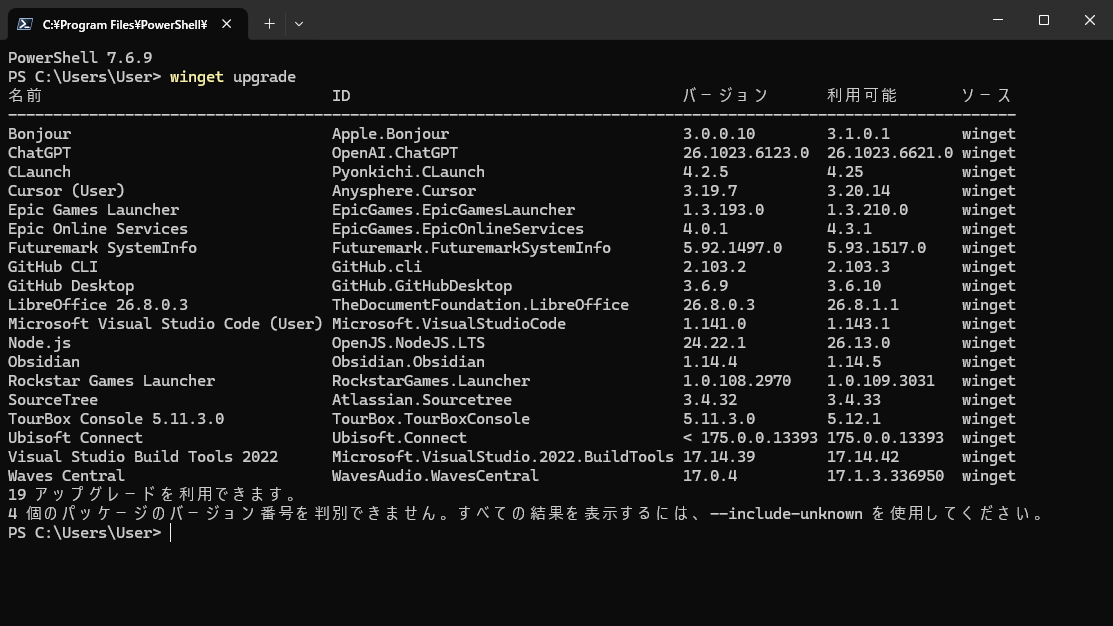Image resolution: width=1113 pixels, height=626 pixels.
Task: Click the バージョン column header
Action: coord(726,96)
